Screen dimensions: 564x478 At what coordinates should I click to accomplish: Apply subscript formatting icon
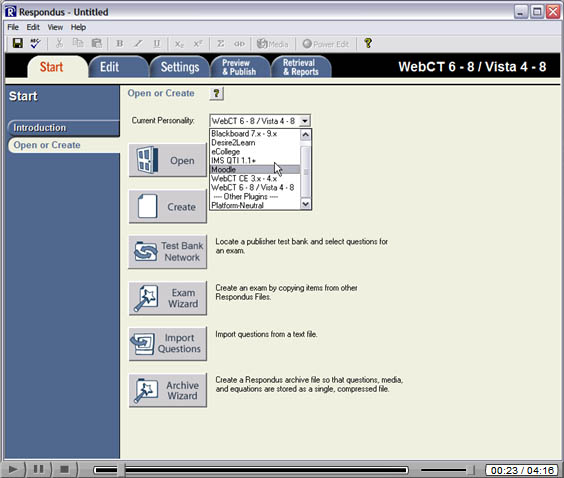click(179, 44)
